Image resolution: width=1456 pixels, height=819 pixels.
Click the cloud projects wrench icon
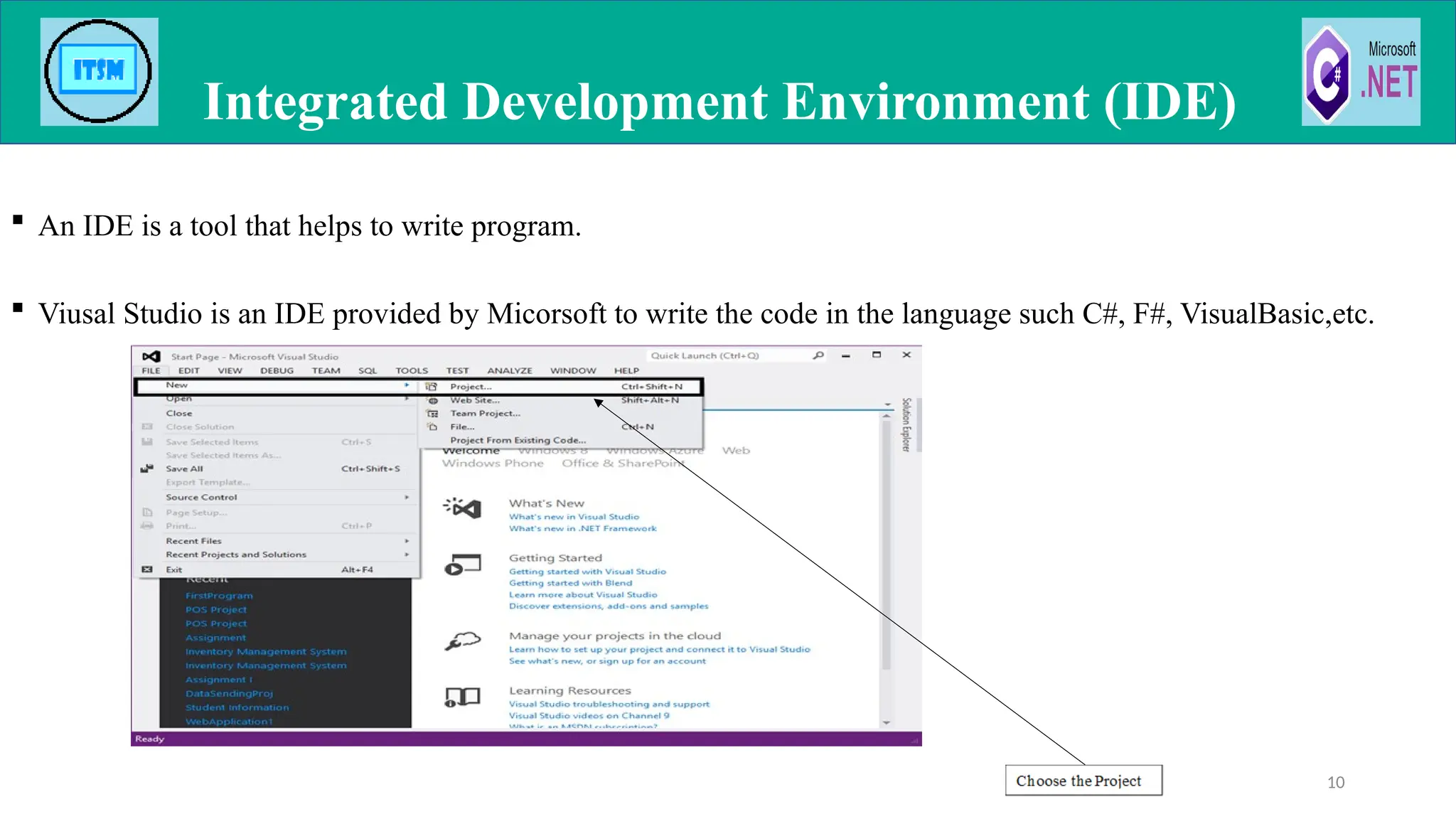(463, 641)
